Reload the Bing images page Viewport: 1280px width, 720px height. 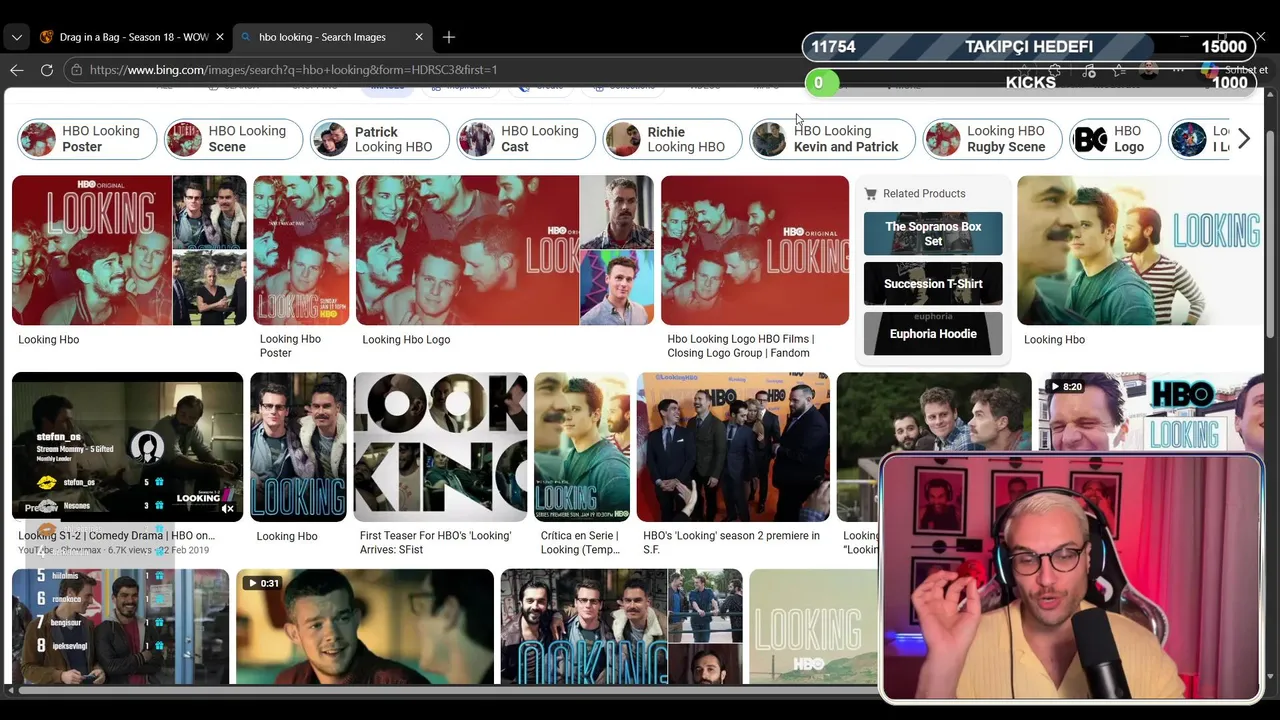(x=46, y=70)
